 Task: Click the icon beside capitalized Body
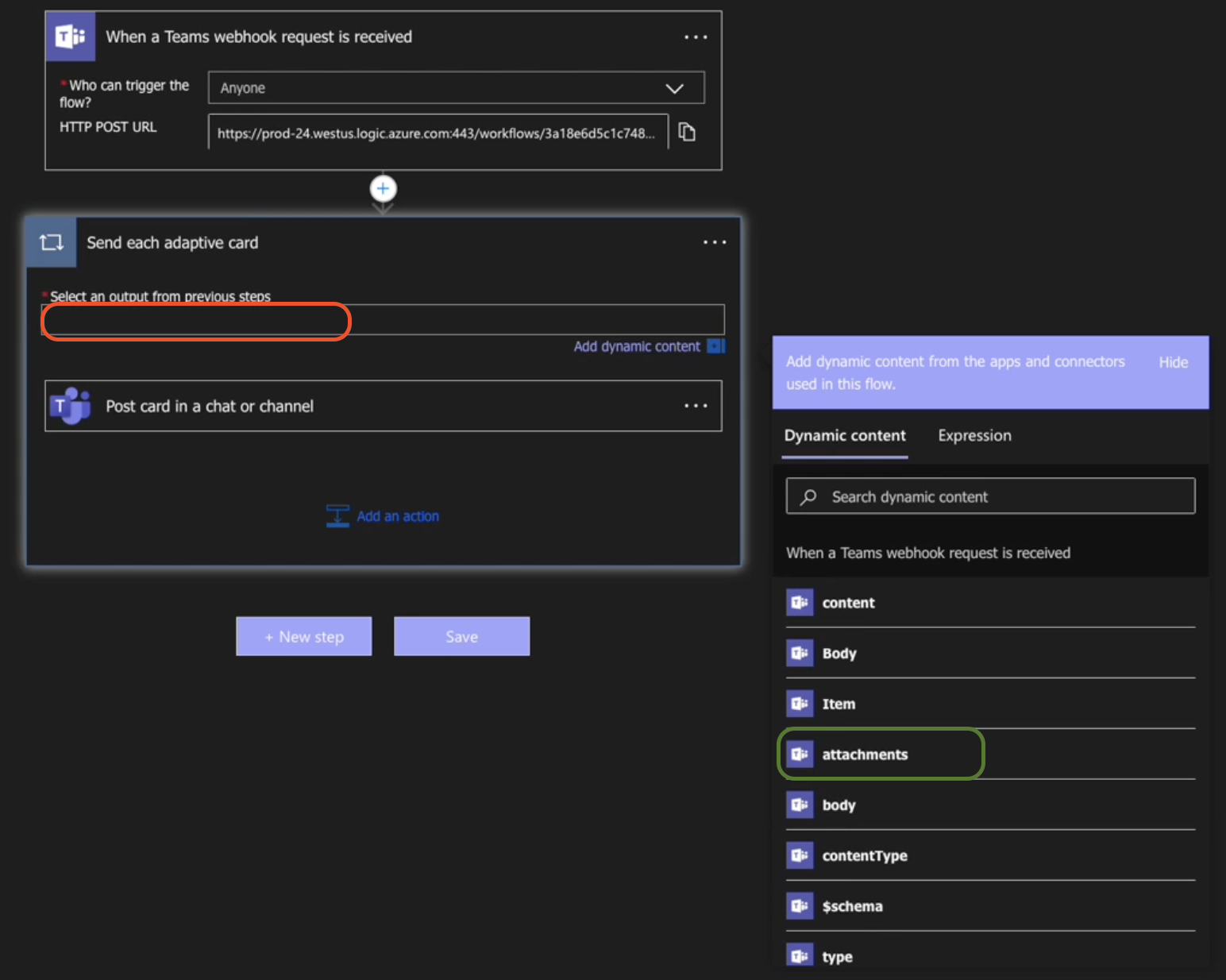(x=800, y=653)
